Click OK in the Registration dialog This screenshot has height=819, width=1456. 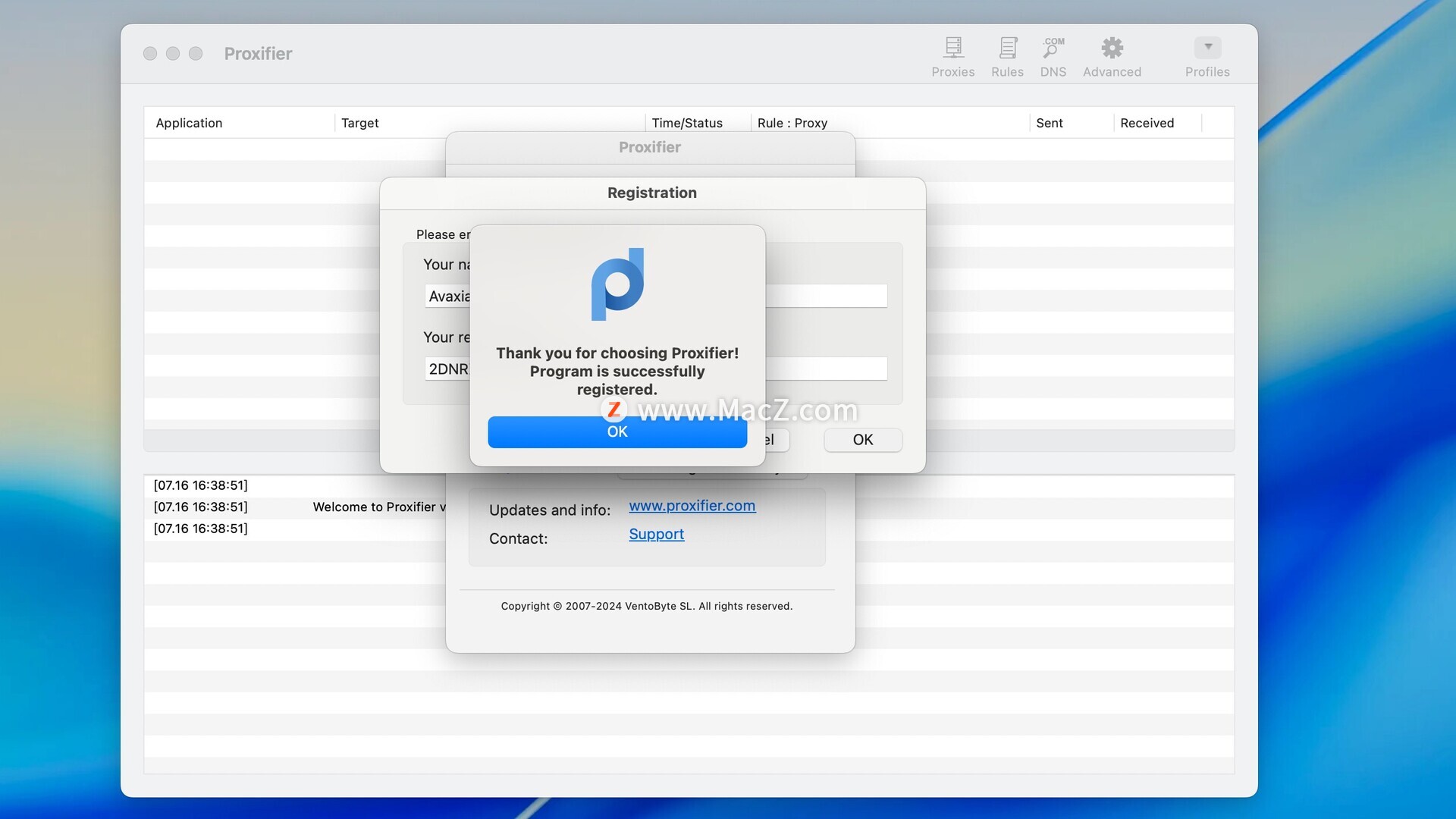coord(863,440)
